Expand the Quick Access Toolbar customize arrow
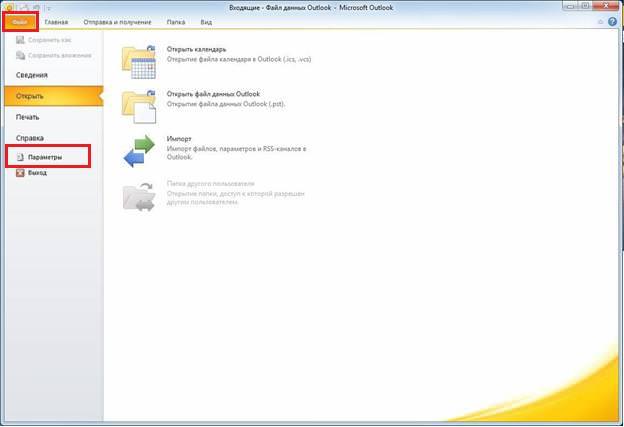 coord(49,8)
